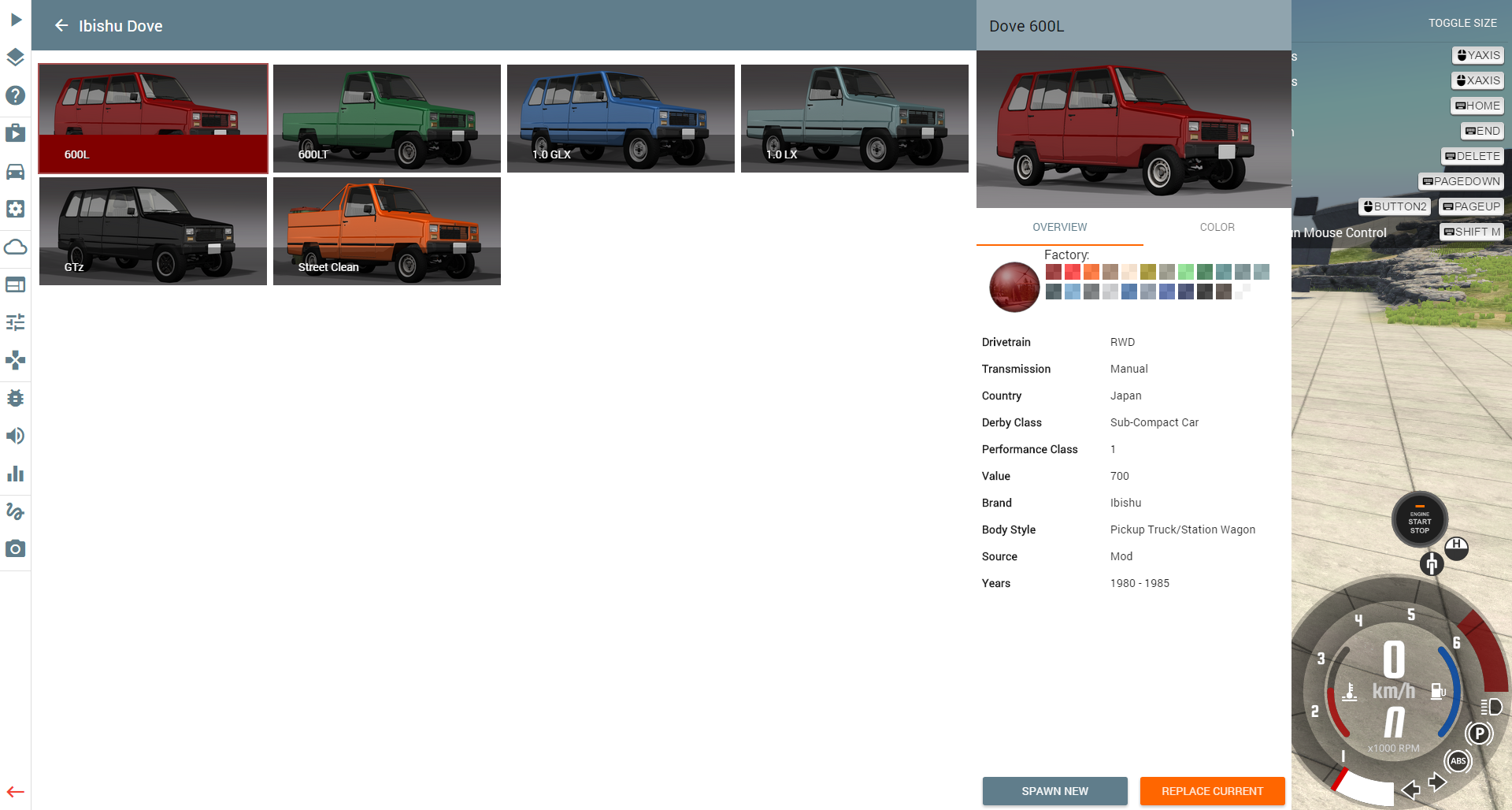
Task: Open the gamepad controls icon
Action: (16, 360)
